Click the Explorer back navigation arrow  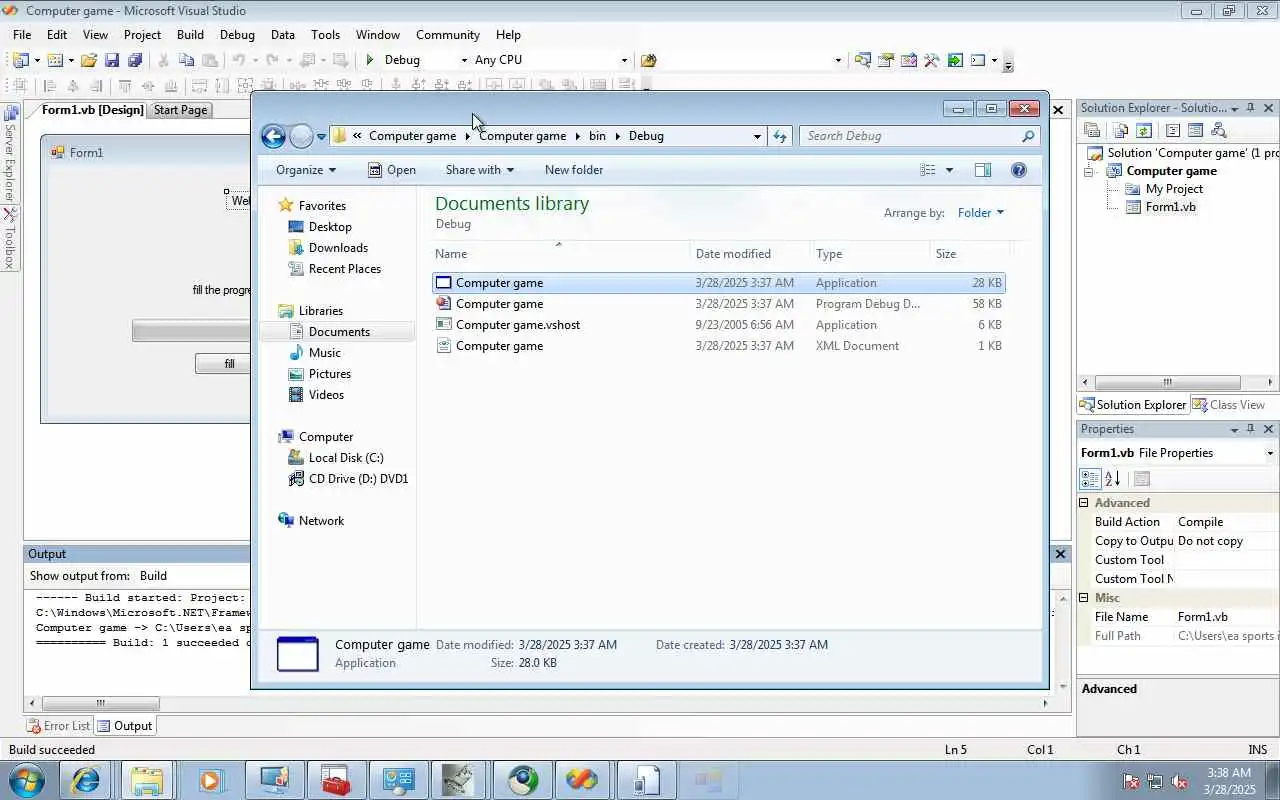click(x=273, y=136)
